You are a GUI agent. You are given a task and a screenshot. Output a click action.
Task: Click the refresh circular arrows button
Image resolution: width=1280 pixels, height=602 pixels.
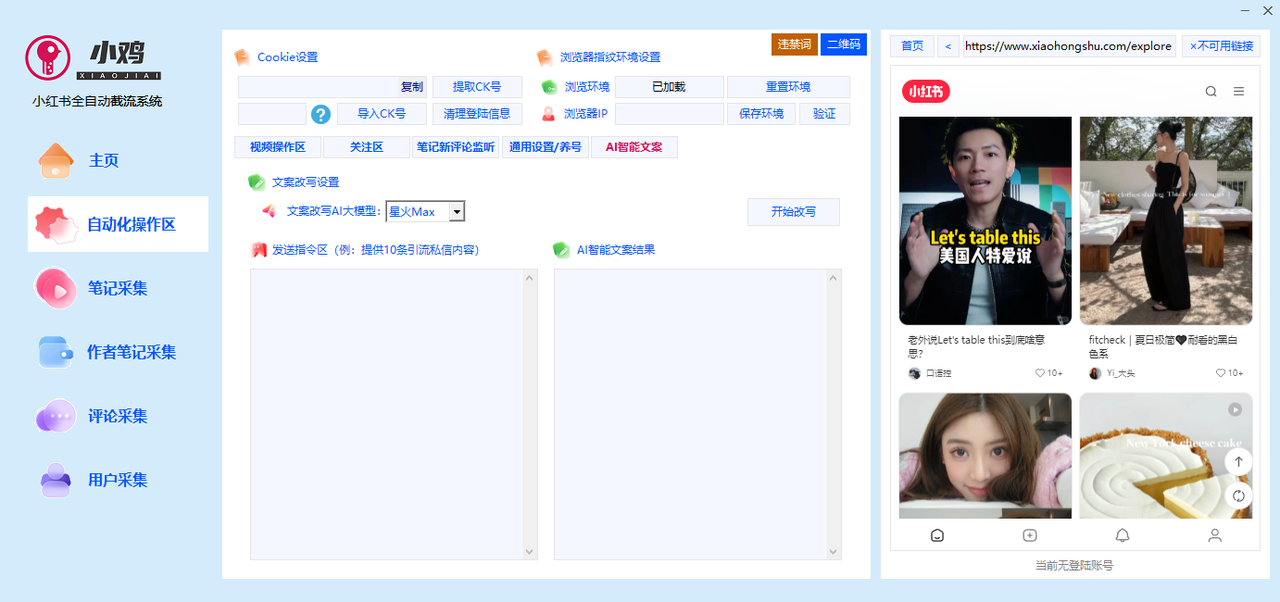coord(1239,496)
